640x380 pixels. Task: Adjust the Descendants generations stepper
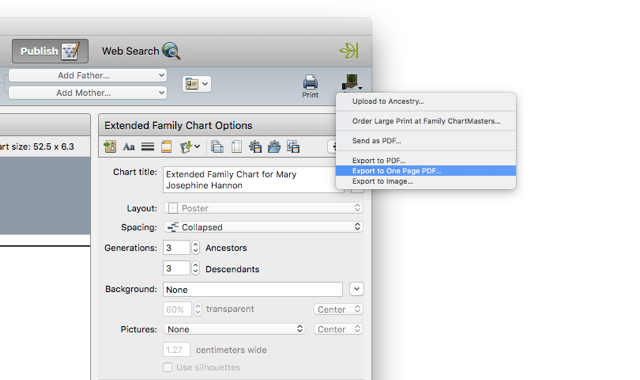click(196, 269)
